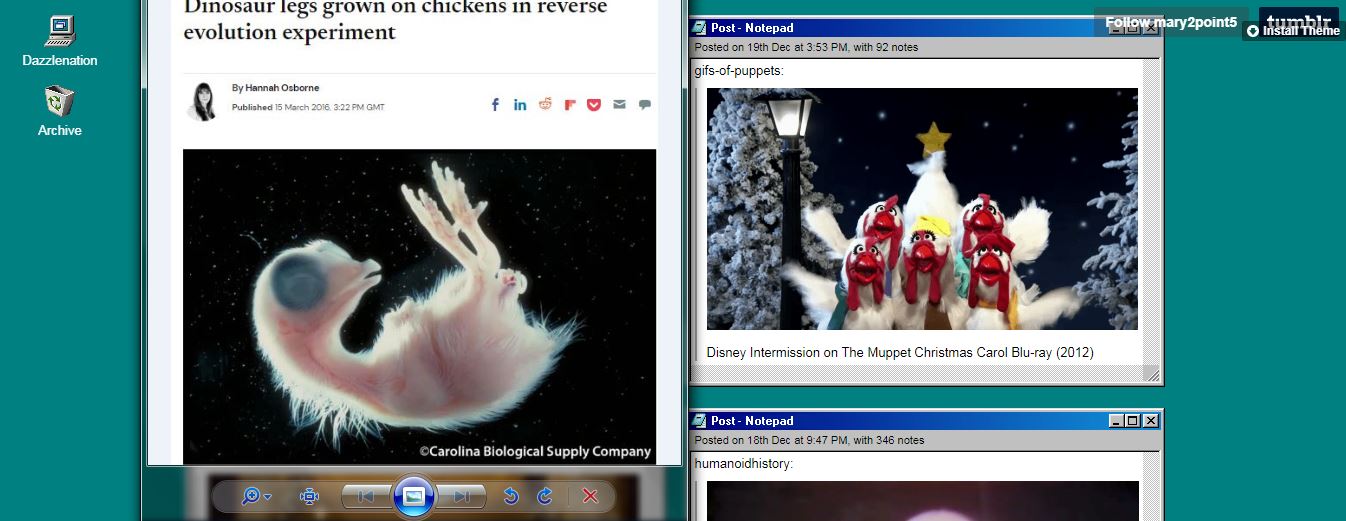The image size is (1346, 521).
Task: Click the photo viewer zoom magnifier
Action: point(251,495)
